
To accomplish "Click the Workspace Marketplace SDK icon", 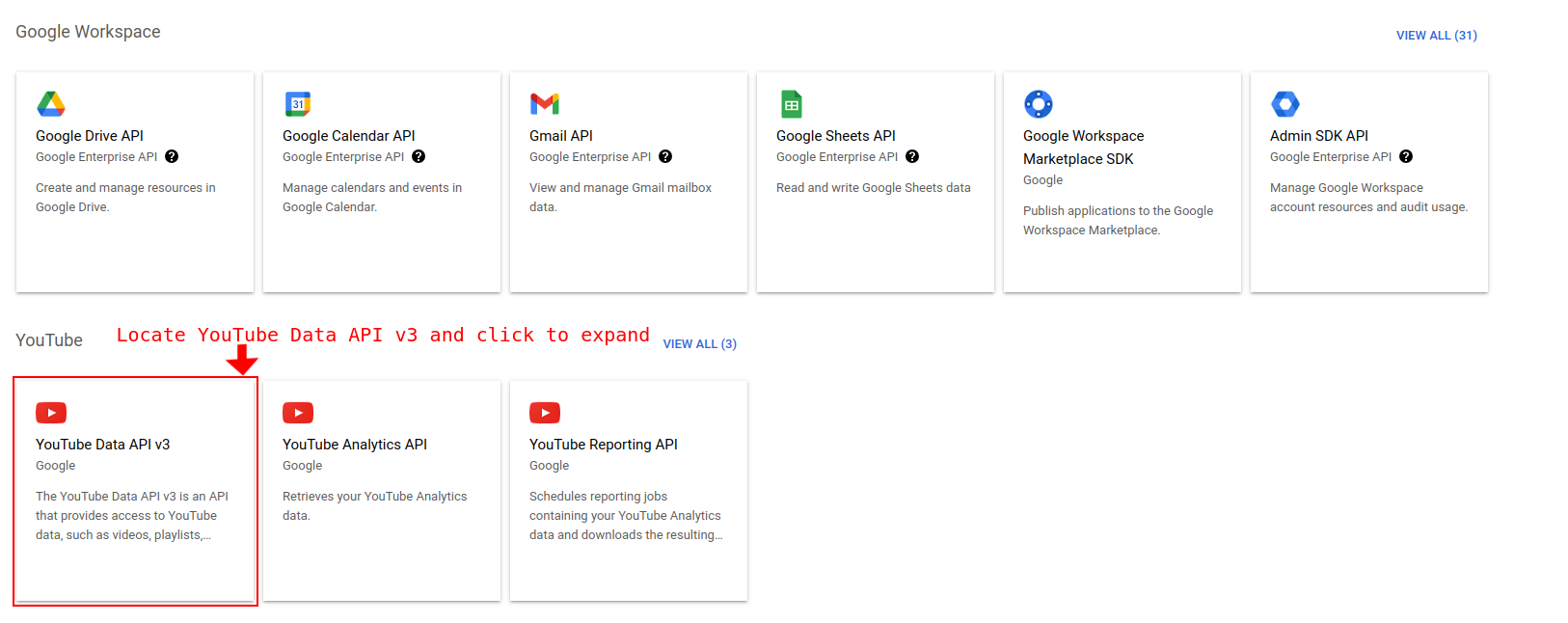I will pos(1039,104).
